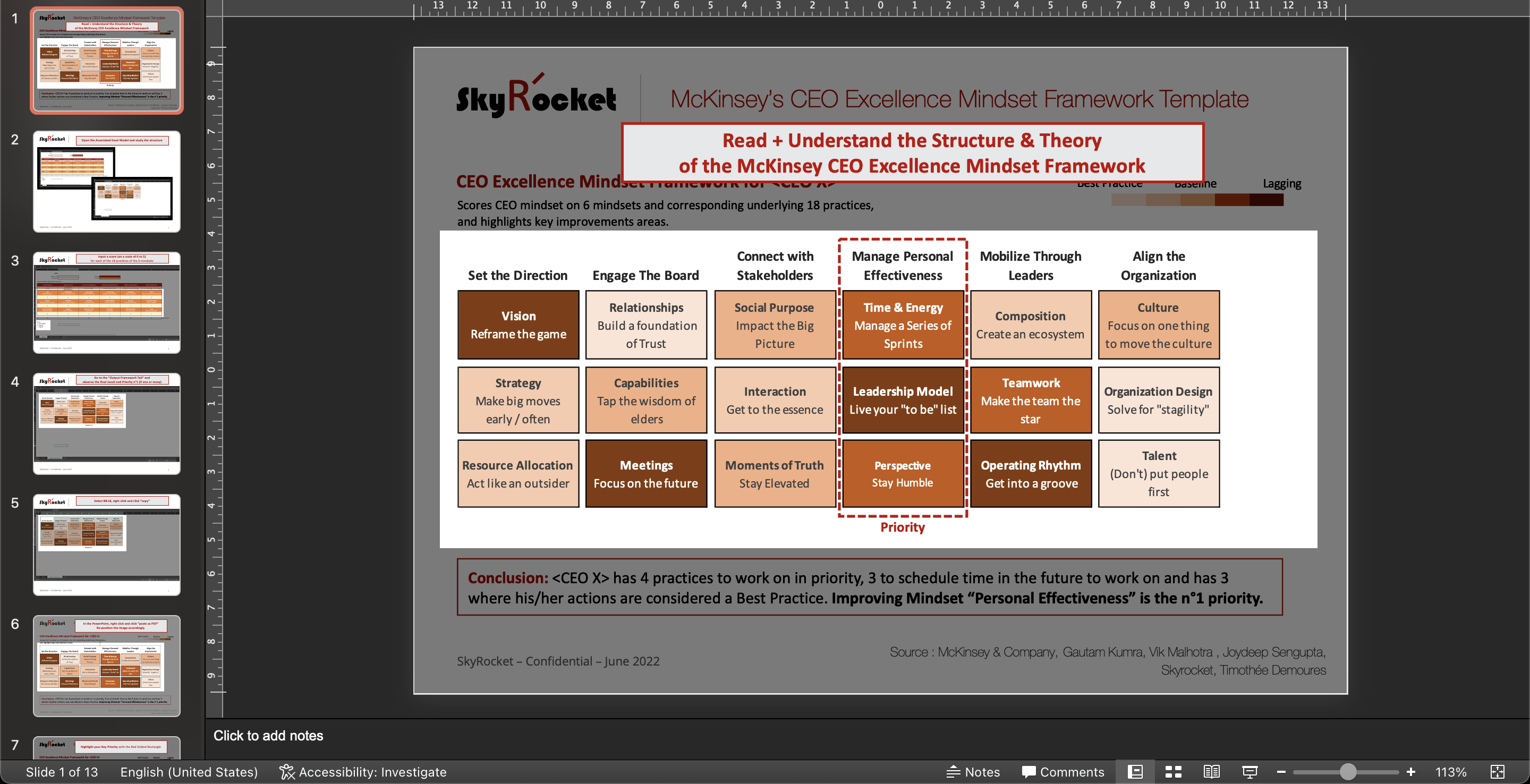Click the Operating Rhythm box
This screenshot has height=784, width=1530.
tap(1031, 474)
